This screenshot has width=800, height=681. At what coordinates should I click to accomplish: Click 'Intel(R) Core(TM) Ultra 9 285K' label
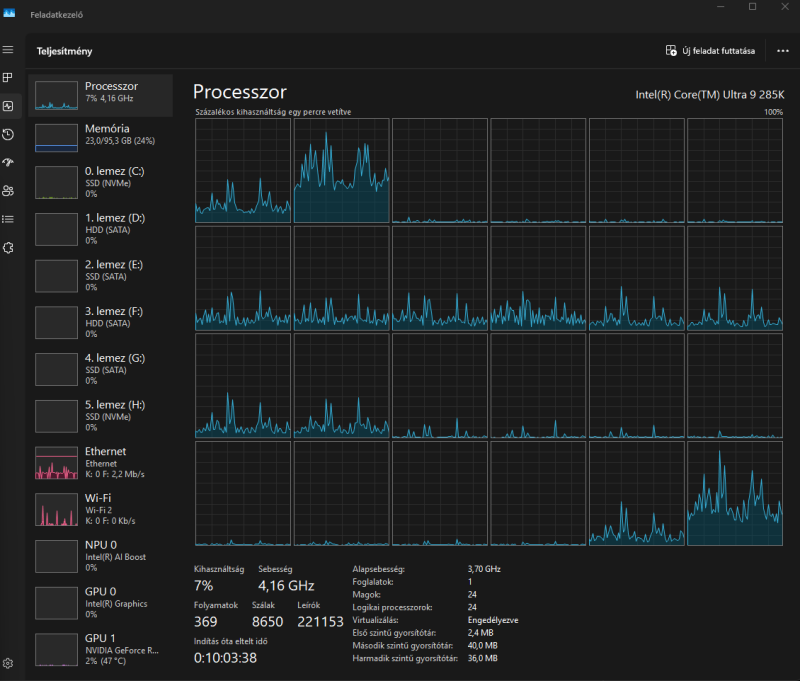click(x=710, y=94)
